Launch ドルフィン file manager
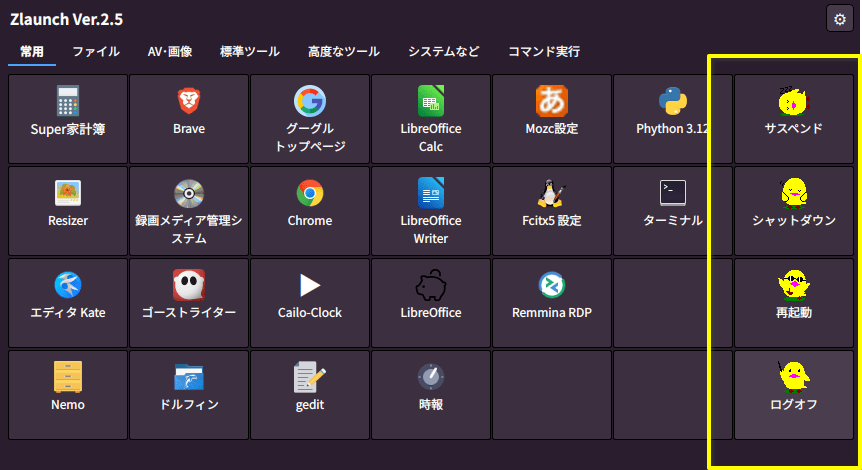The height and width of the screenshot is (470, 862). (x=189, y=395)
